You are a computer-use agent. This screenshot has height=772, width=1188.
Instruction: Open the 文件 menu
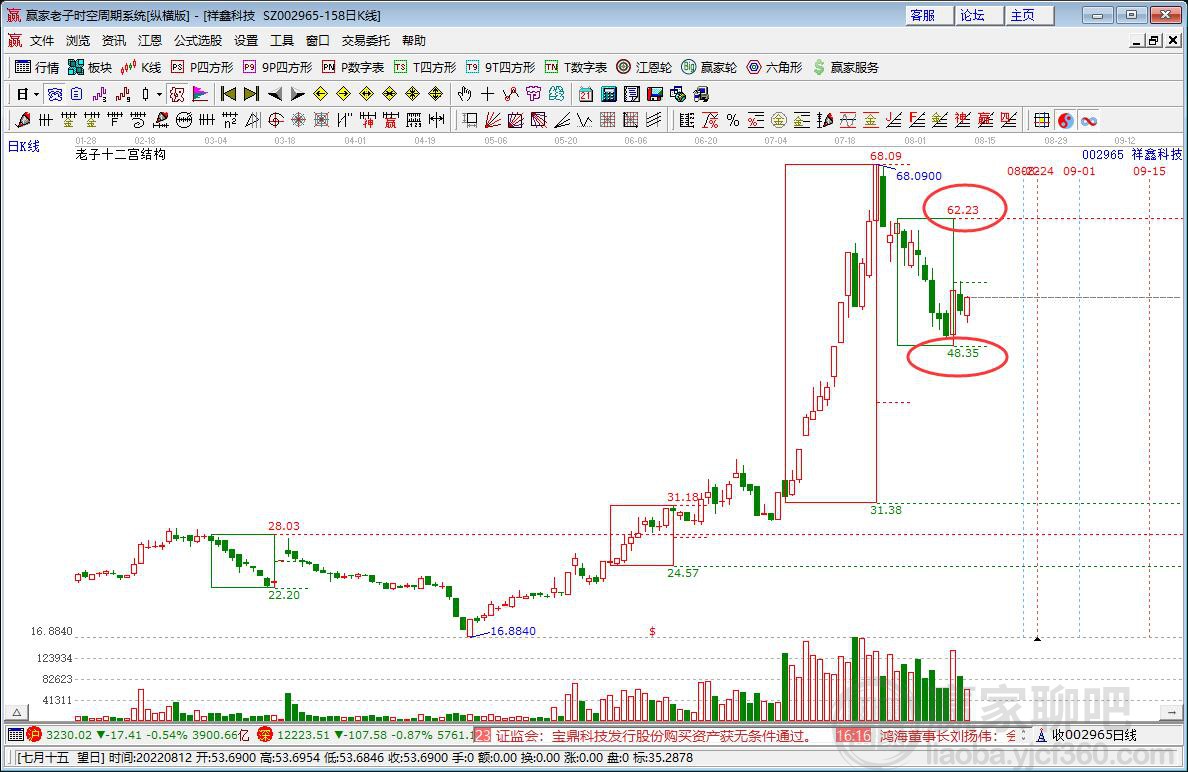(42, 40)
